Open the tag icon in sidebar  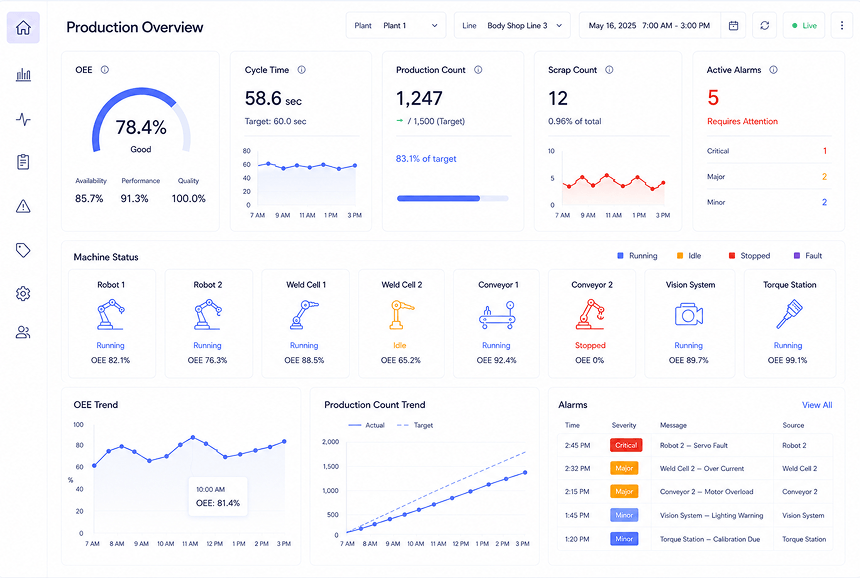[x=23, y=250]
